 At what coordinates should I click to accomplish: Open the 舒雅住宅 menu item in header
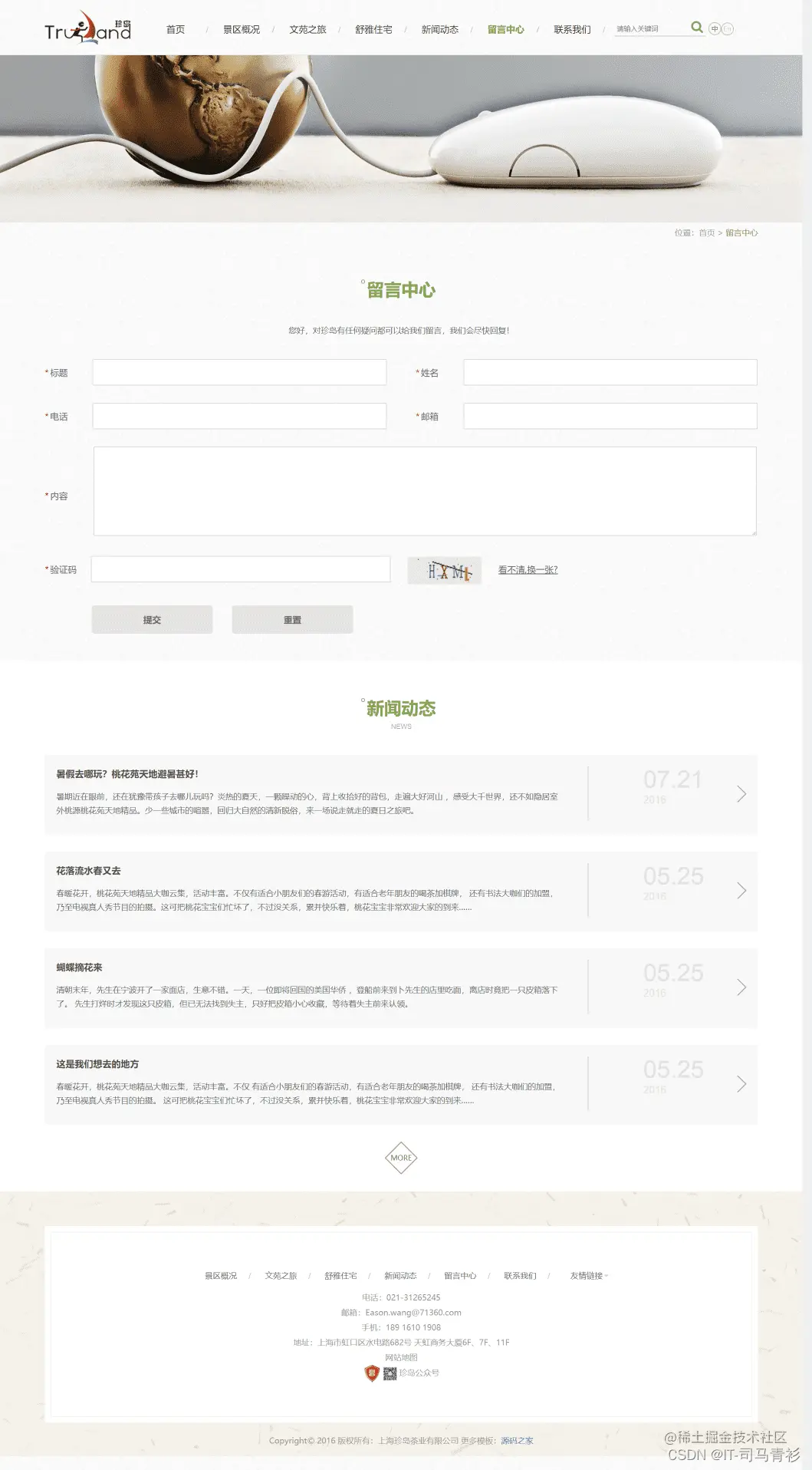point(373,29)
